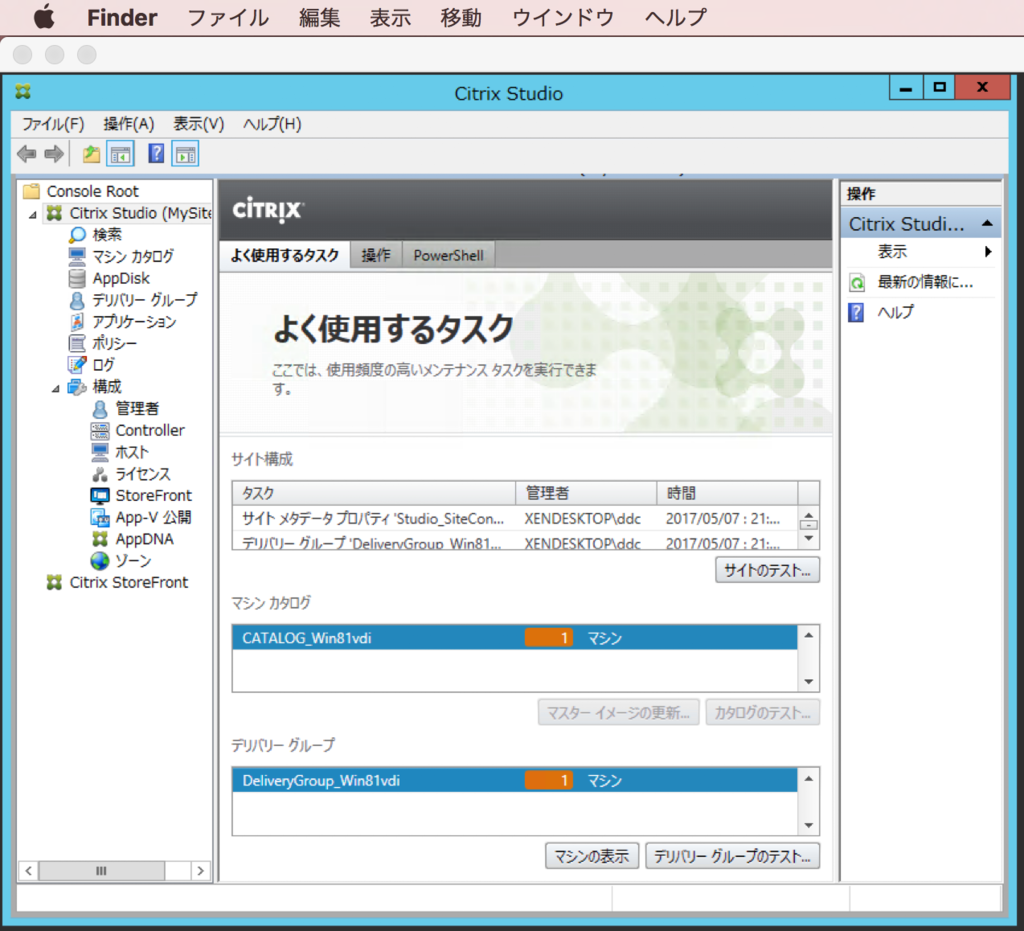
Task: Collapse Citrix Studi... actions section header
Action: point(987,223)
